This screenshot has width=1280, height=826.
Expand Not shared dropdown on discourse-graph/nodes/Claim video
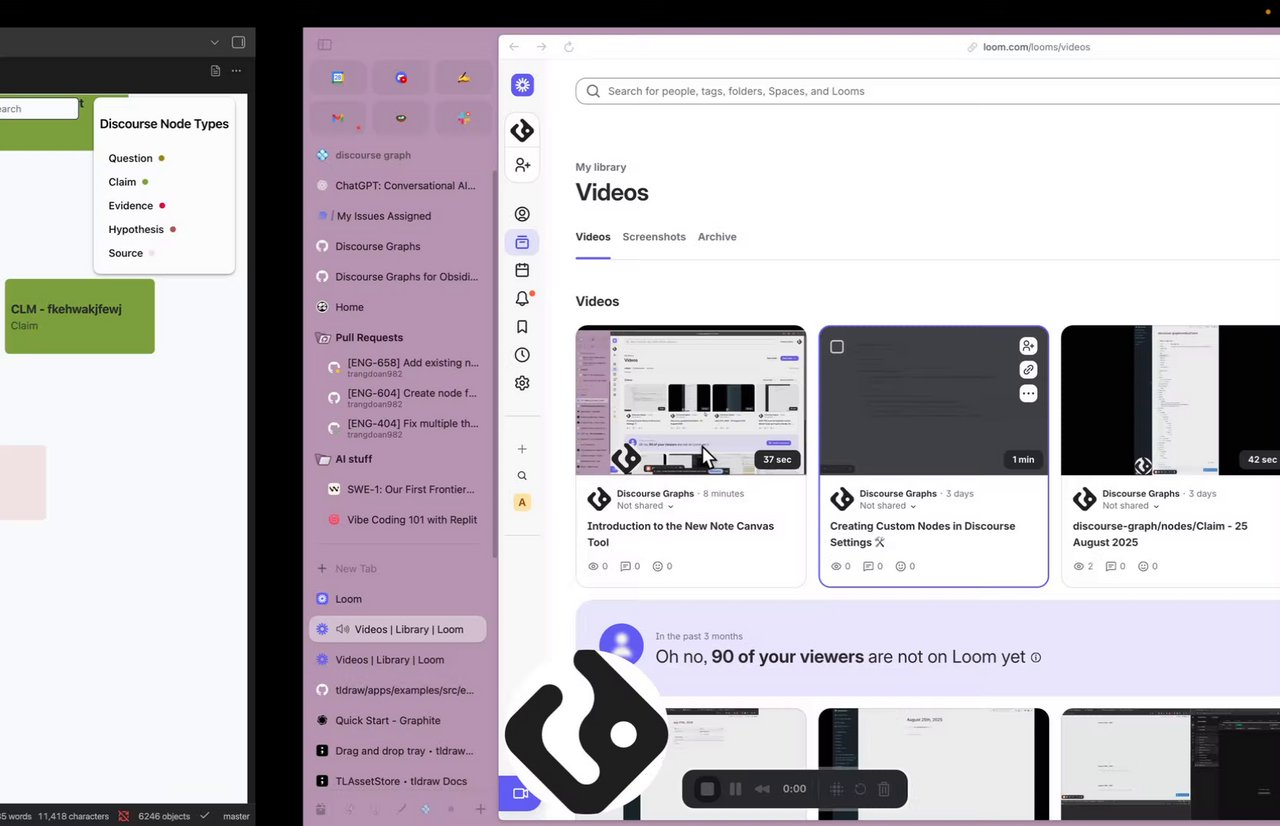pos(1131,506)
